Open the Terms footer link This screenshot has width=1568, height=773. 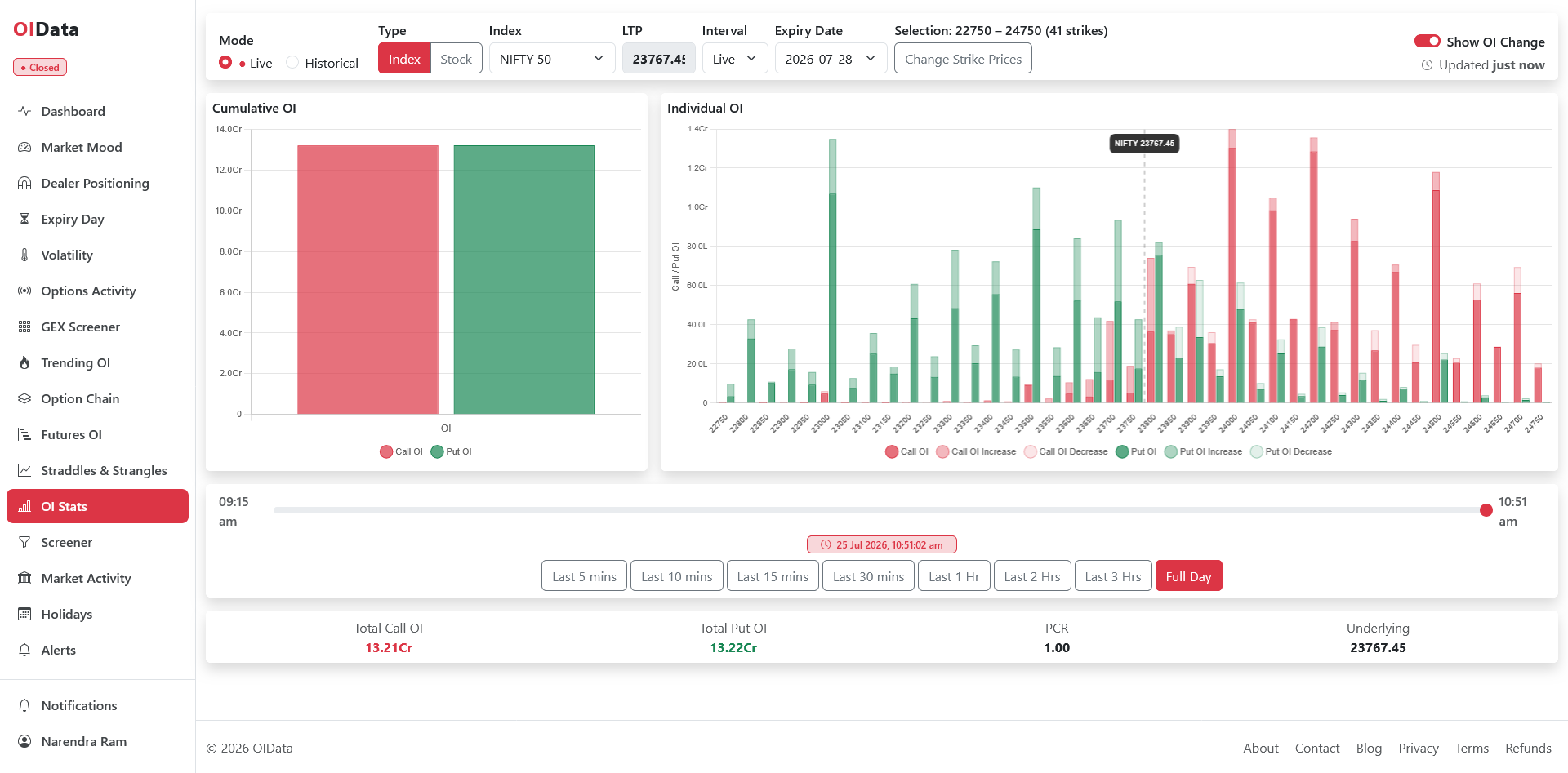coord(1472,748)
